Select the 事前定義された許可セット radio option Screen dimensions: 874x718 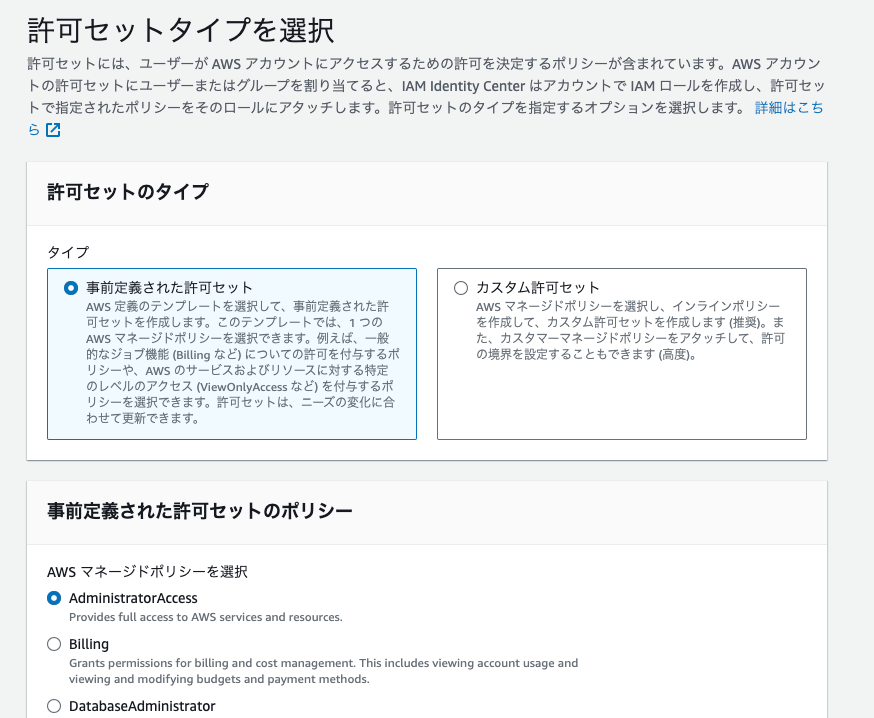pos(71,288)
